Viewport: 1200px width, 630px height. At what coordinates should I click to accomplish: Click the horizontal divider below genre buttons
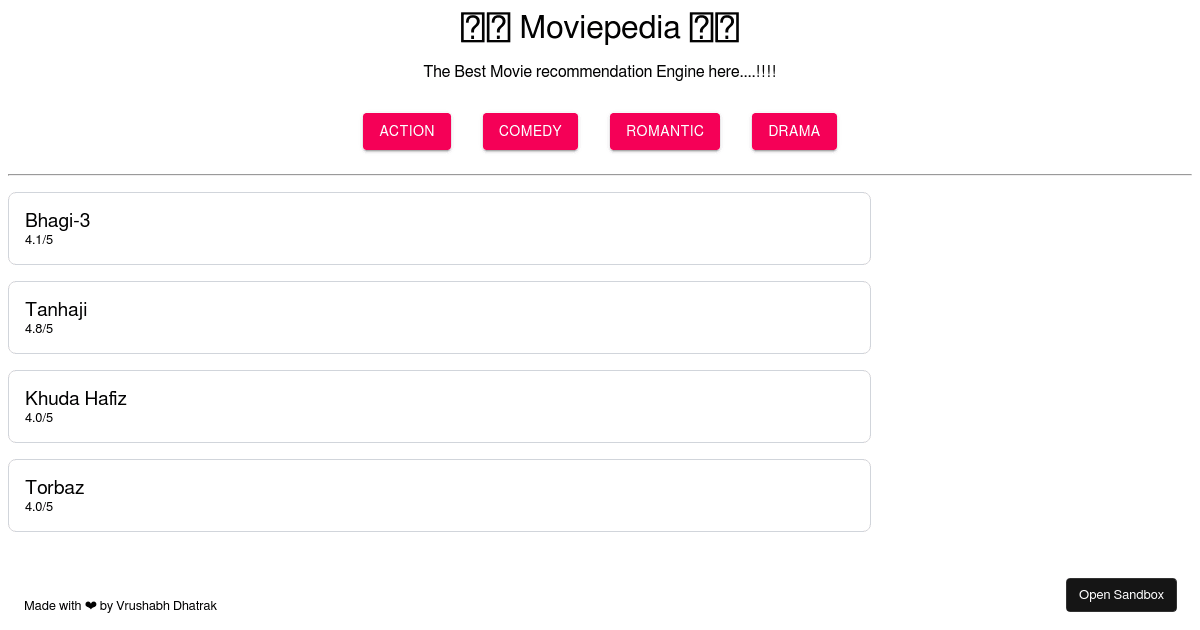point(600,175)
